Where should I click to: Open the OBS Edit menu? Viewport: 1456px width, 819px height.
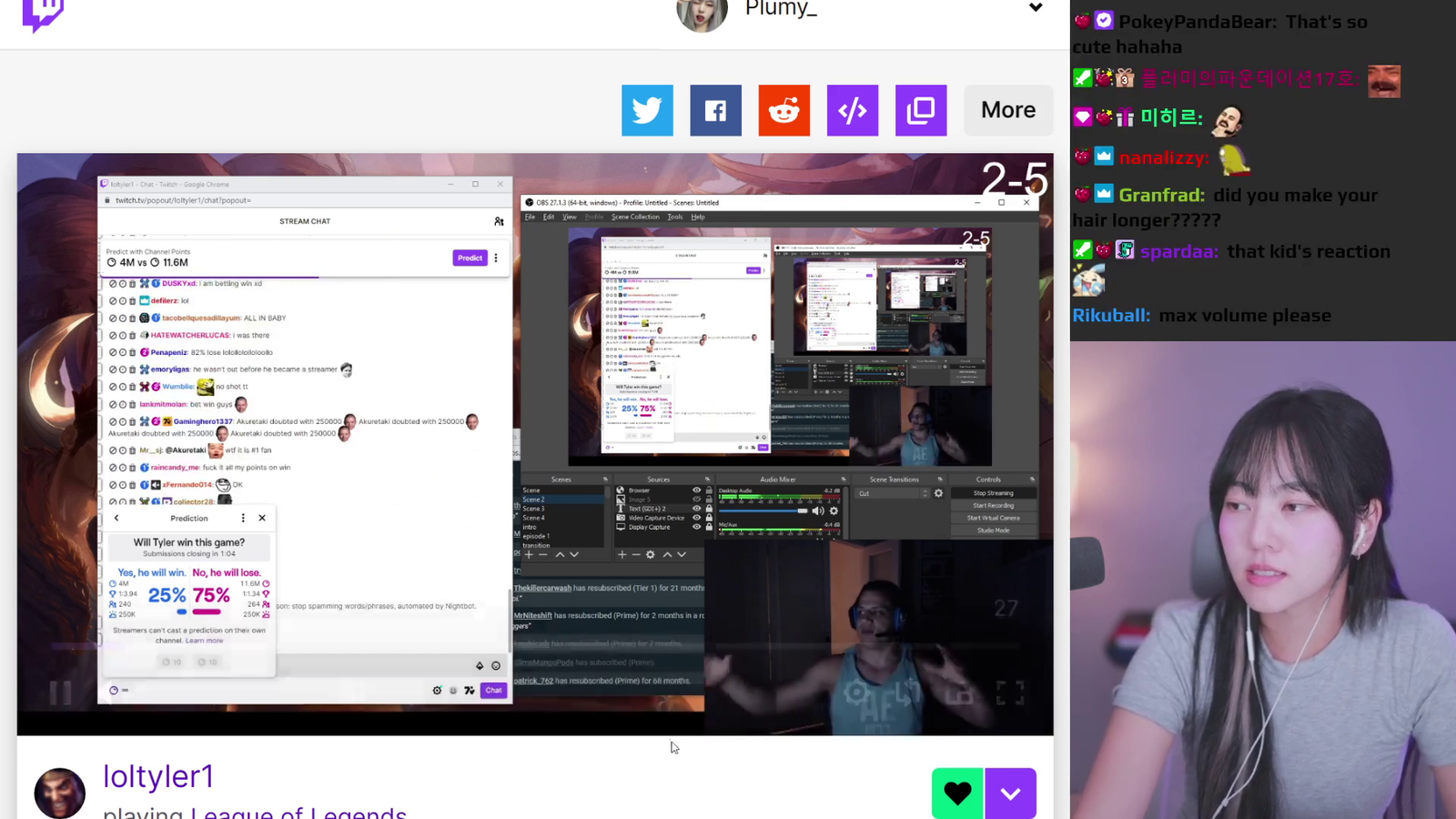549,217
